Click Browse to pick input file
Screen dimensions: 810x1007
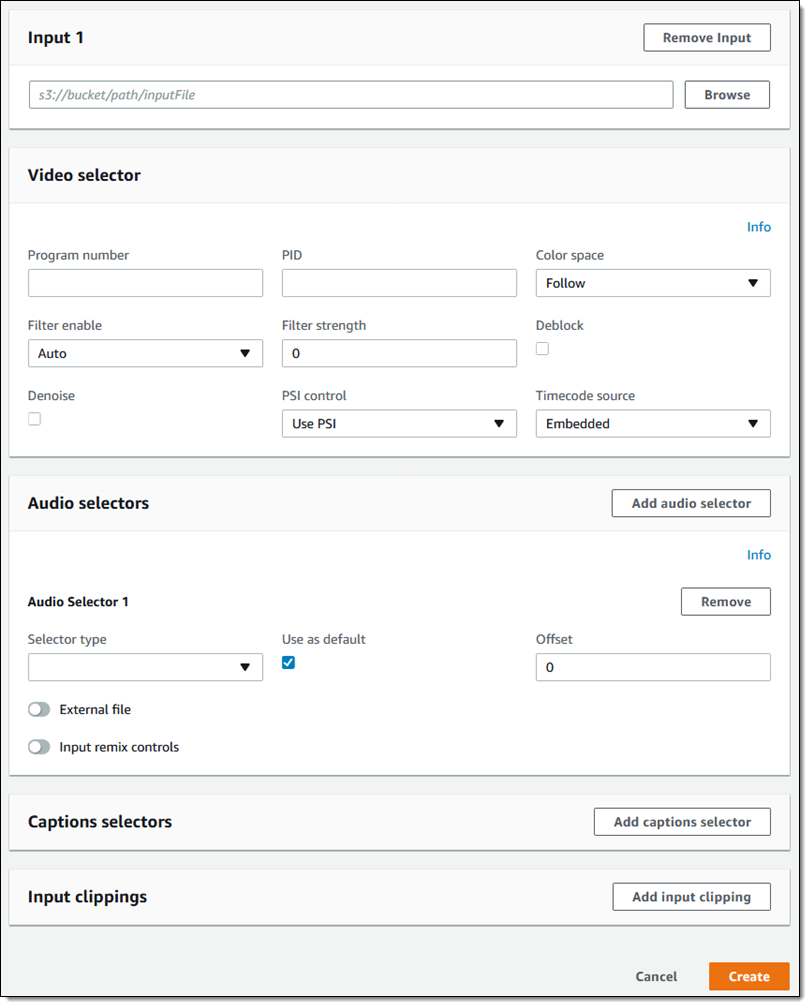coord(726,95)
